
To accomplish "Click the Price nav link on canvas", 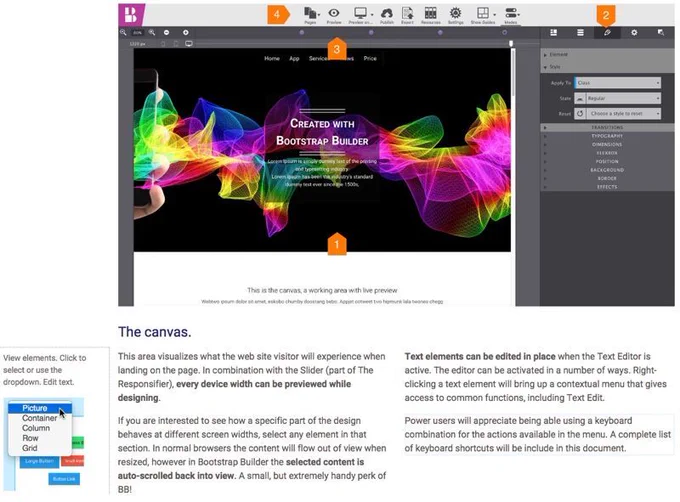I will pos(370,59).
